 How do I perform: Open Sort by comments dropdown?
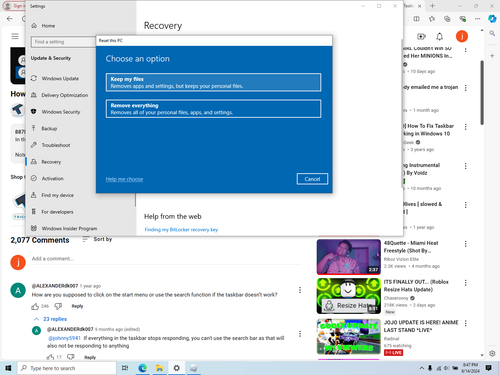point(97,239)
